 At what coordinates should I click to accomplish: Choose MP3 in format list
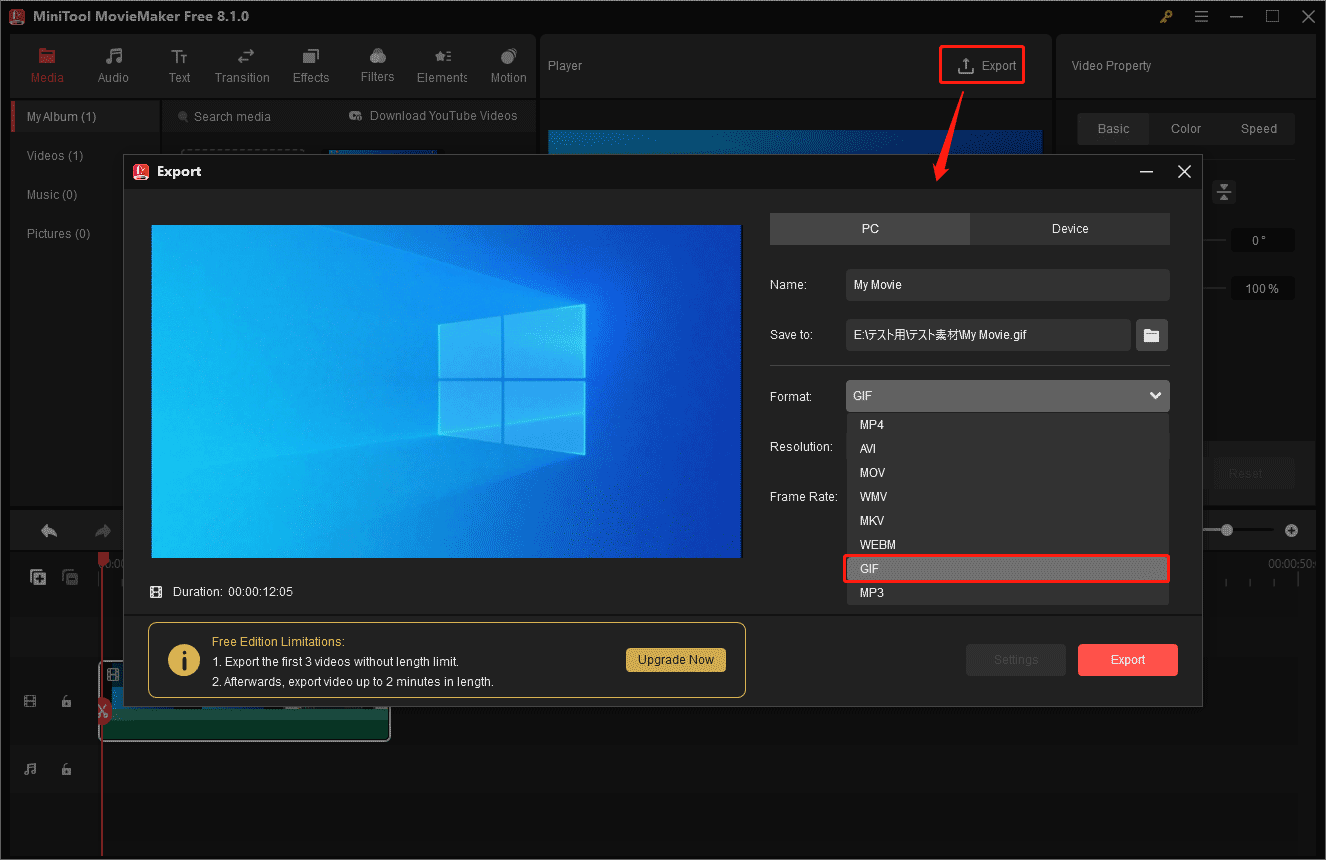click(x=1007, y=593)
